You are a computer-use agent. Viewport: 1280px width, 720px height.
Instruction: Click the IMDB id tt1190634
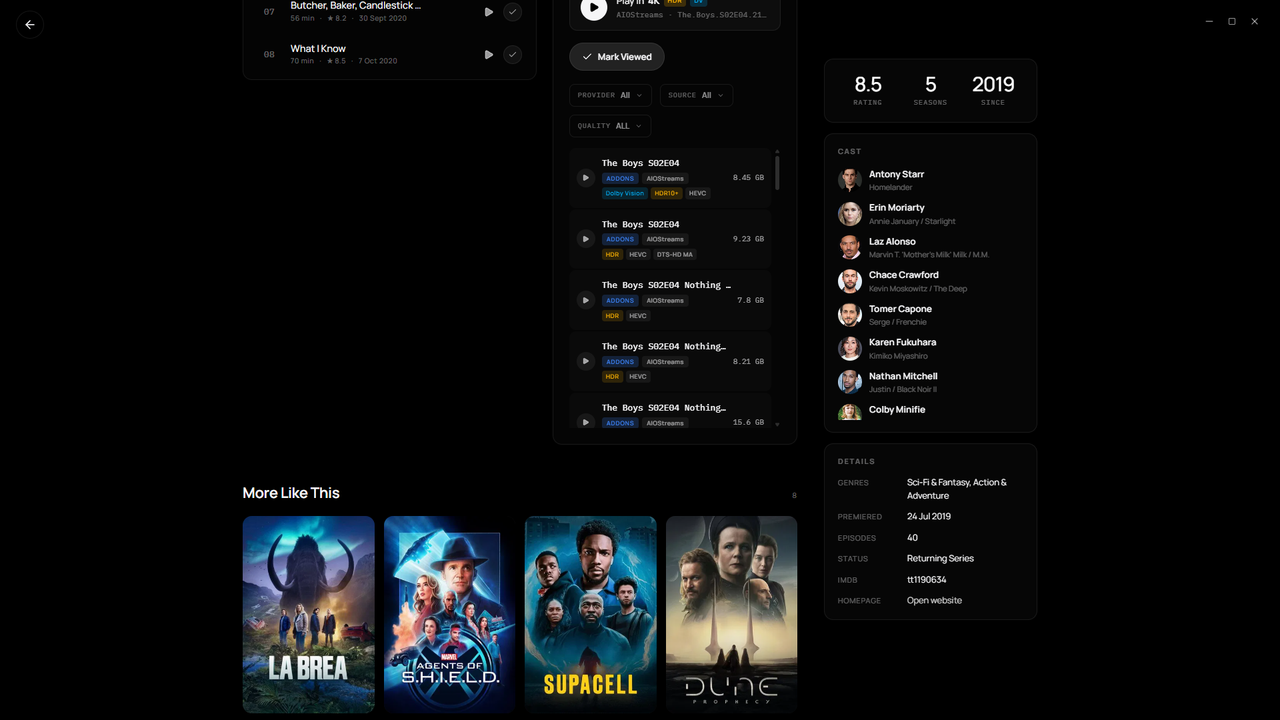pyautogui.click(x=926, y=580)
